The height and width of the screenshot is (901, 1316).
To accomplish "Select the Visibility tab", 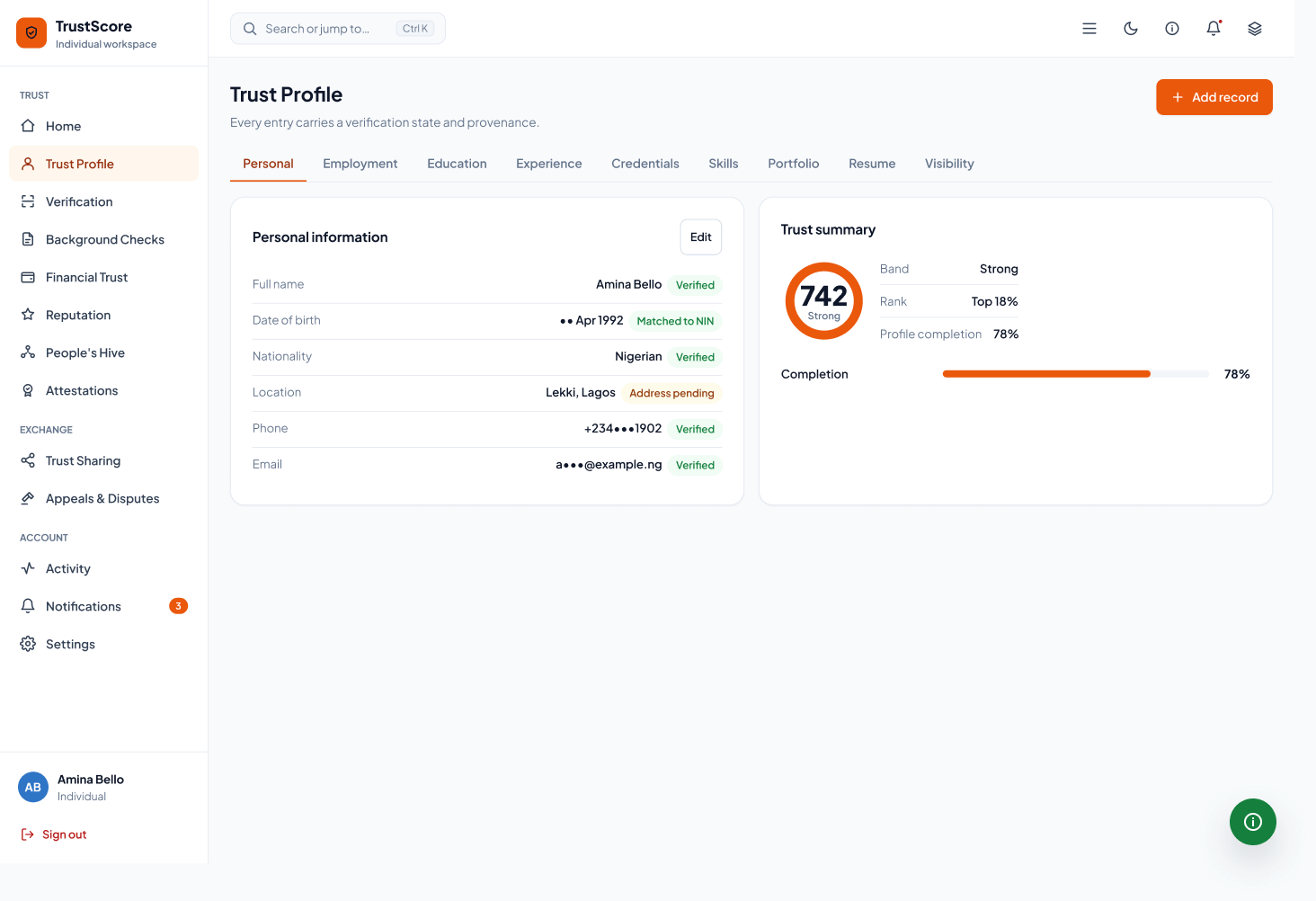I will click(949, 164).
